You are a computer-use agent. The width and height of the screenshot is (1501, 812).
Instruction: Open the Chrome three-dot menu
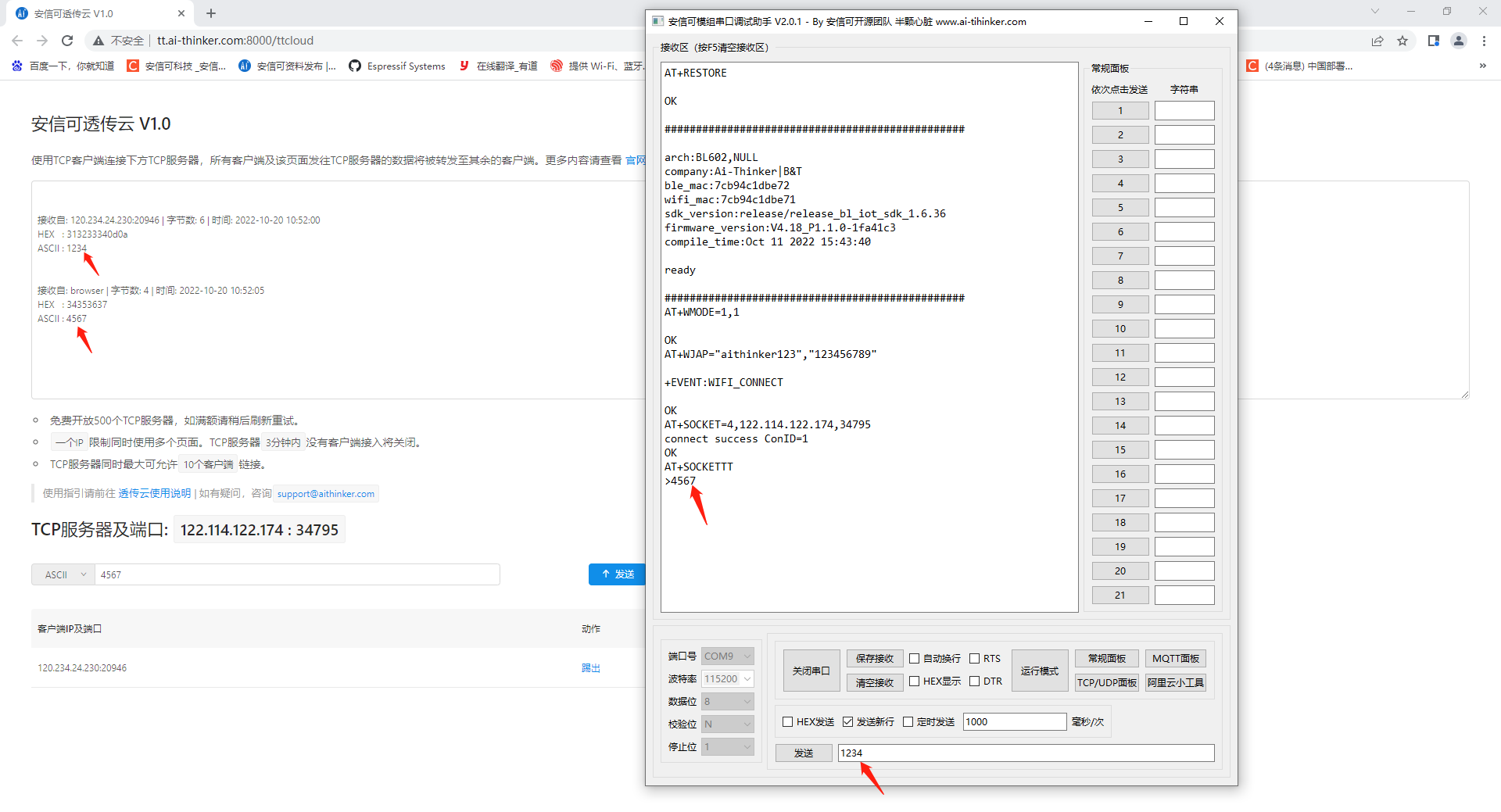pos(1484,41)
